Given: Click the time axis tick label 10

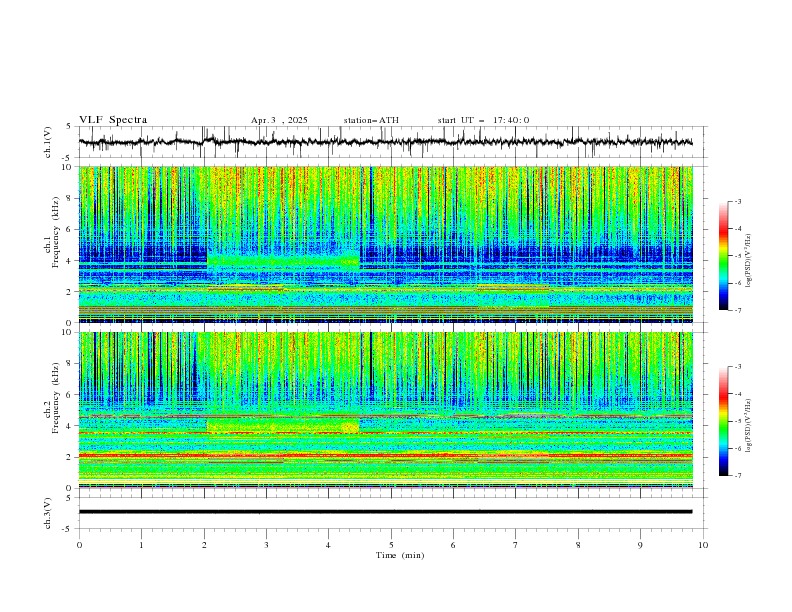Looking at the screenshot, I should [x=703, y=545].
